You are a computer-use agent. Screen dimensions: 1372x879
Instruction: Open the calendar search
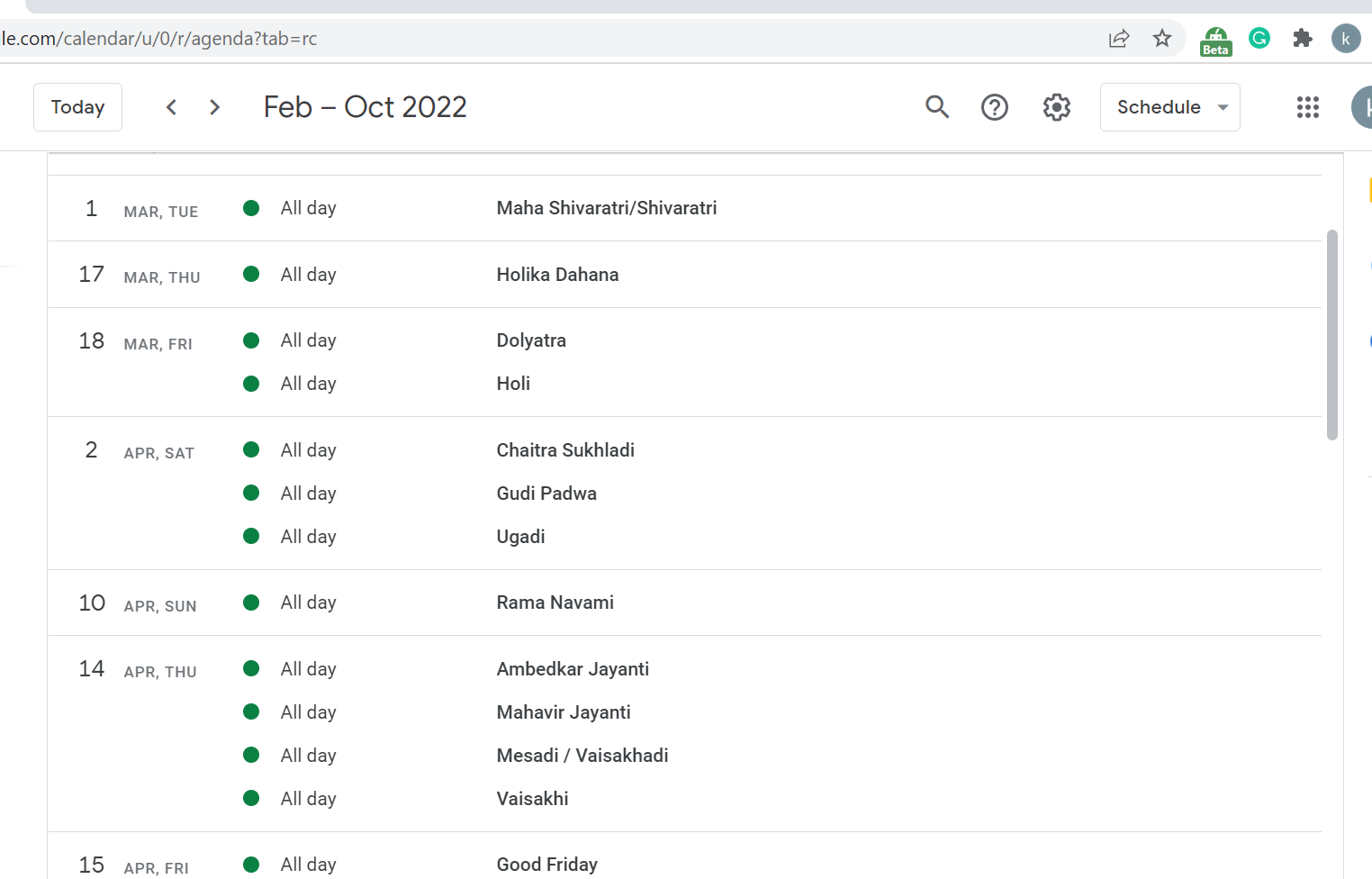point(937,107)
